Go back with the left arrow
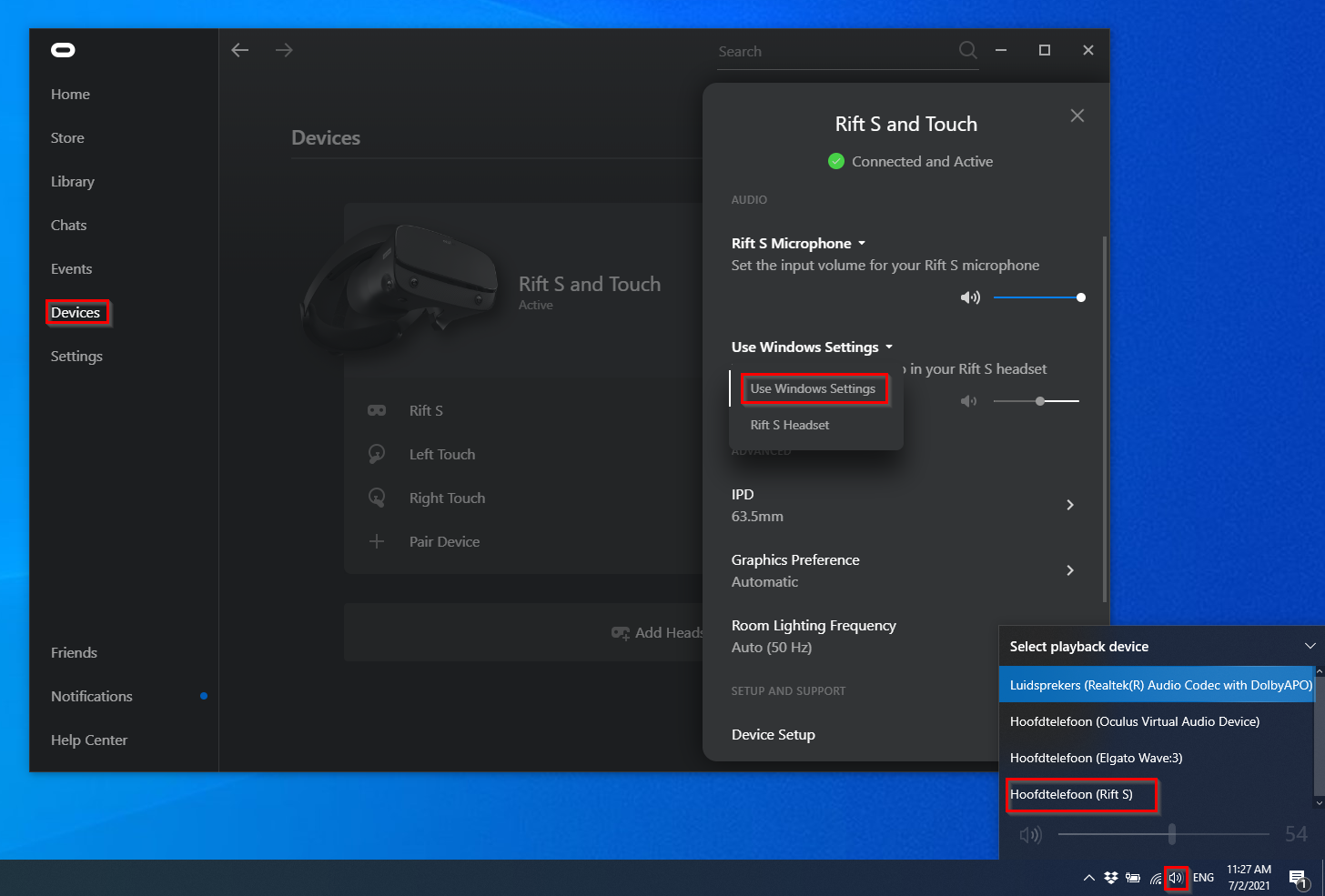Viewport: 1325px width, 896px height. tap(240, 50)
